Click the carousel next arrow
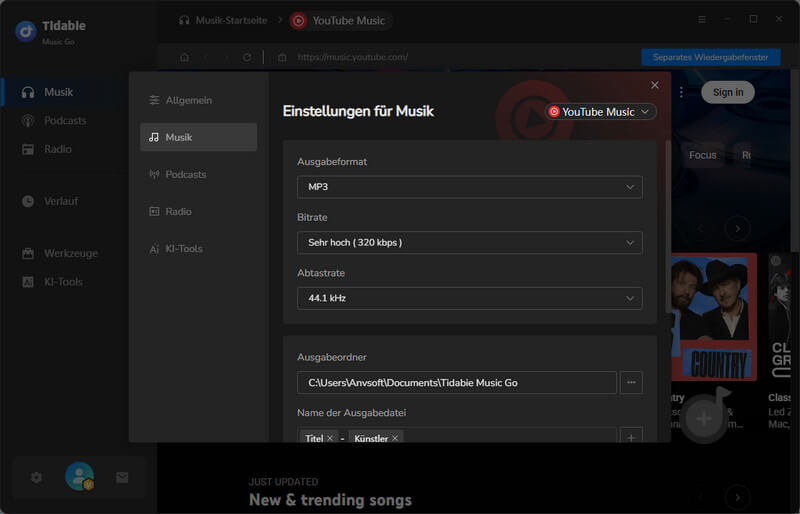Screen dimensions: 800x514 click(737, 228)
